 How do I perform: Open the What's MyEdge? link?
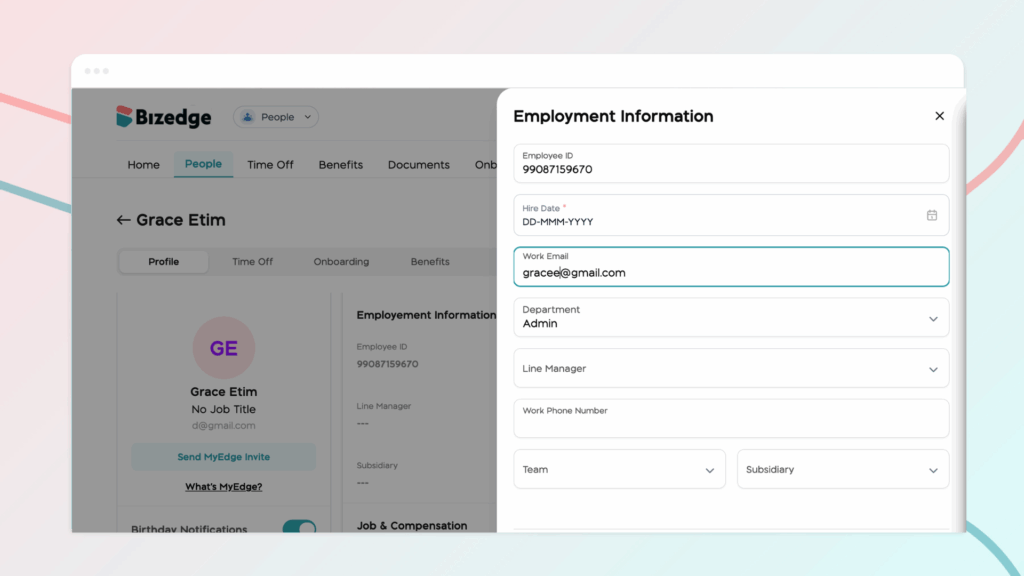[x=223, y=487]
